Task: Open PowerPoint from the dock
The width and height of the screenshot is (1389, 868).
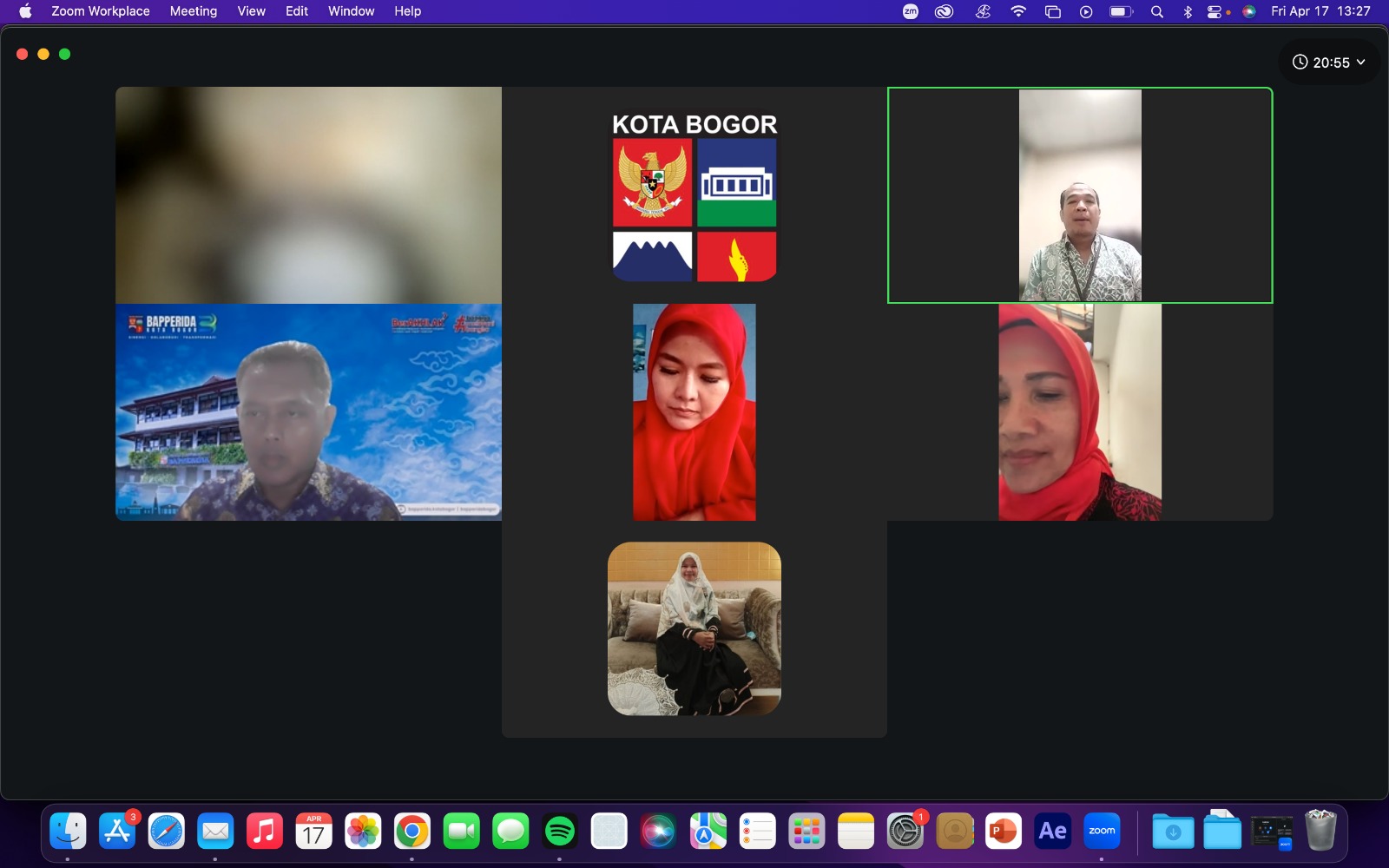Action: click(x=1004, y=832)
